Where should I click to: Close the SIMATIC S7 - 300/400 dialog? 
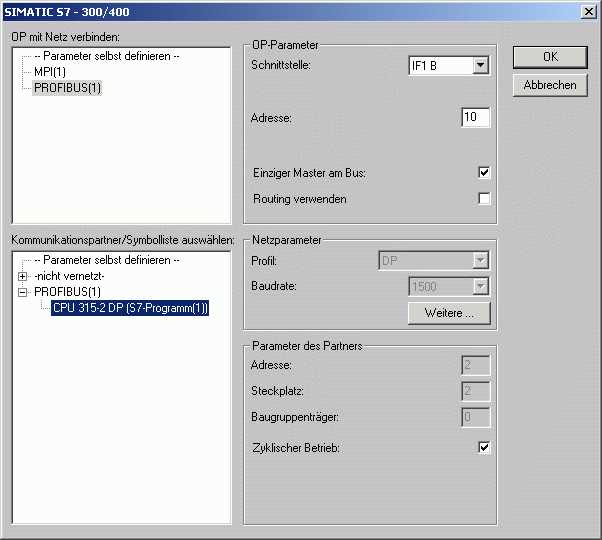(x=589, y=12)
